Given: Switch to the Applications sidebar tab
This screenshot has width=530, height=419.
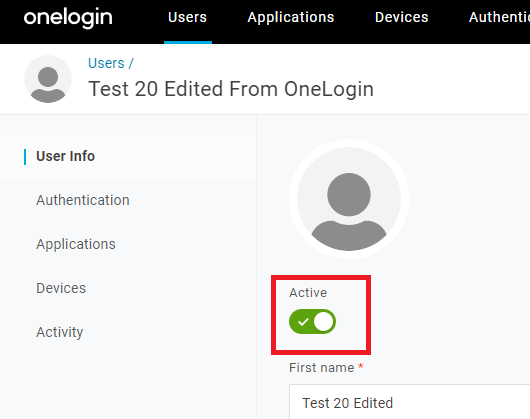Looking at the screenshot, I should [x=76, y=244].
